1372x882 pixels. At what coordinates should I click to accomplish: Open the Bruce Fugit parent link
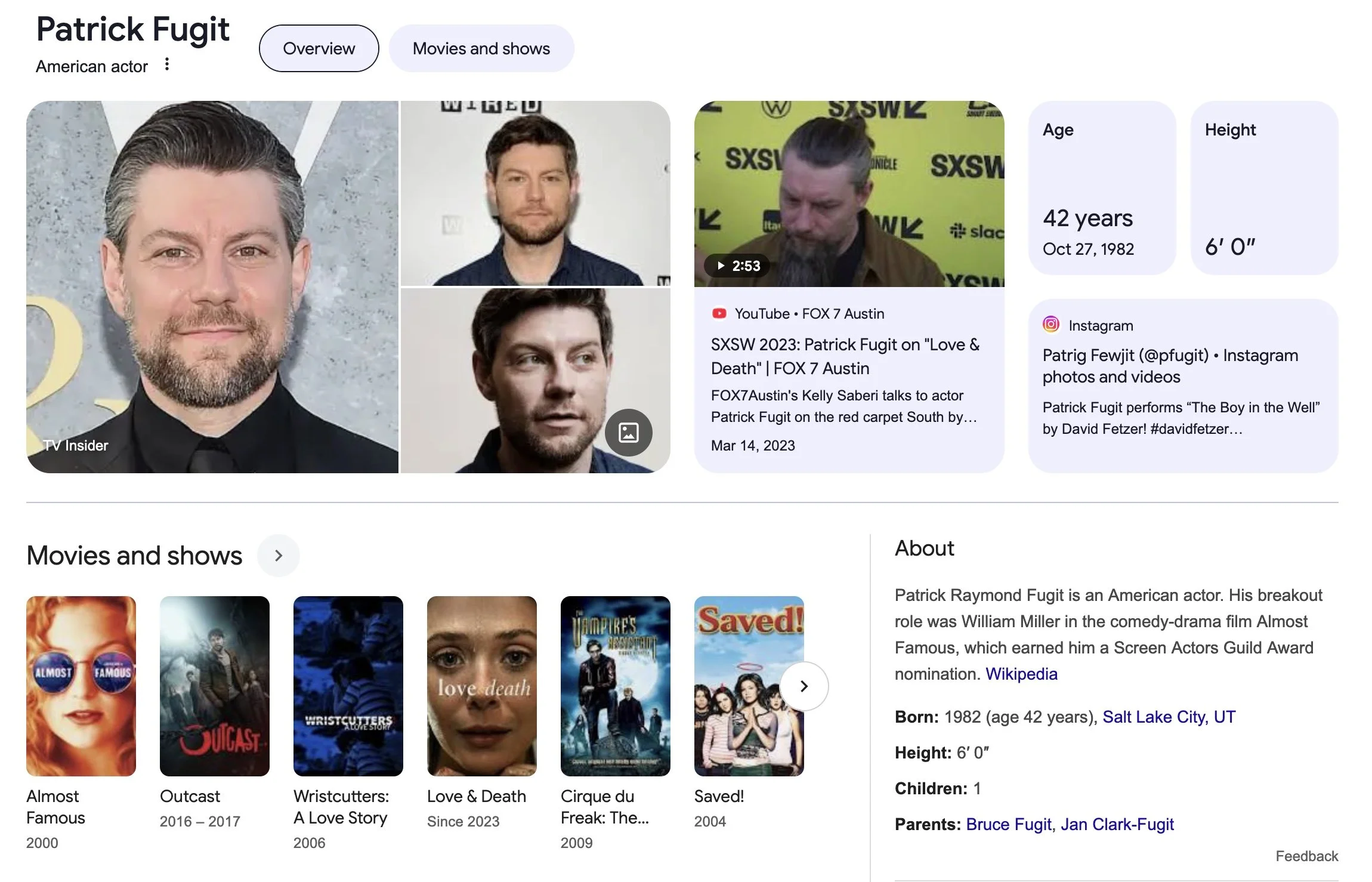(x=1008, y=824)
